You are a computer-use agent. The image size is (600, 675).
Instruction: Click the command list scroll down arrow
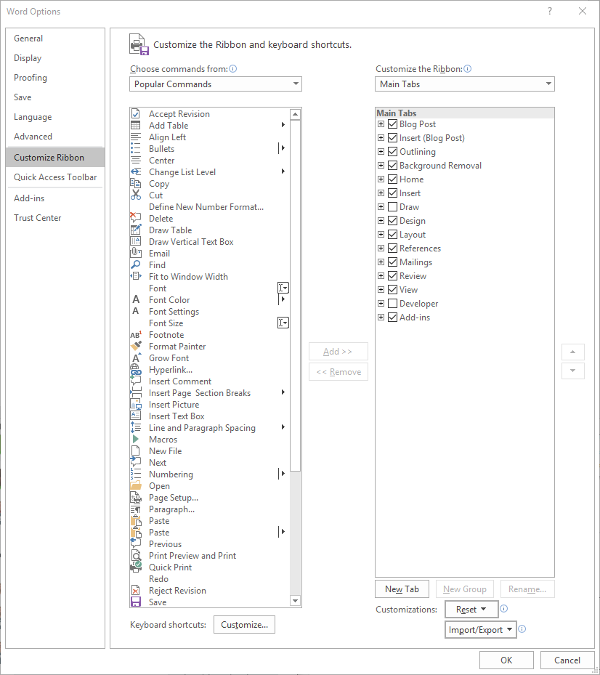[x=295, y=600]
